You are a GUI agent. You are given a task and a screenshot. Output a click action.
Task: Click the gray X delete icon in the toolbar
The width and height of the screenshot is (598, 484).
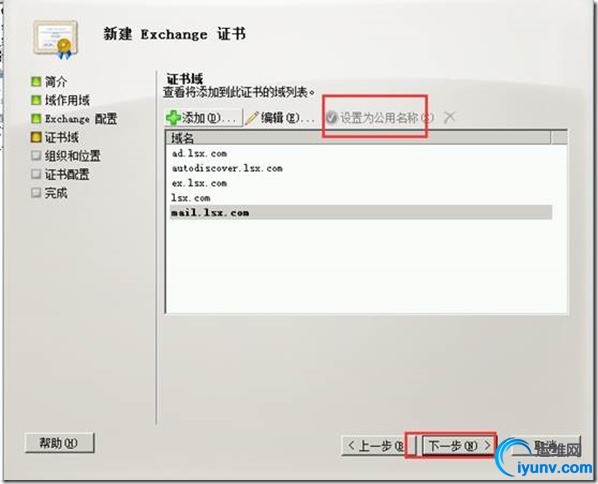pos(450,117)
